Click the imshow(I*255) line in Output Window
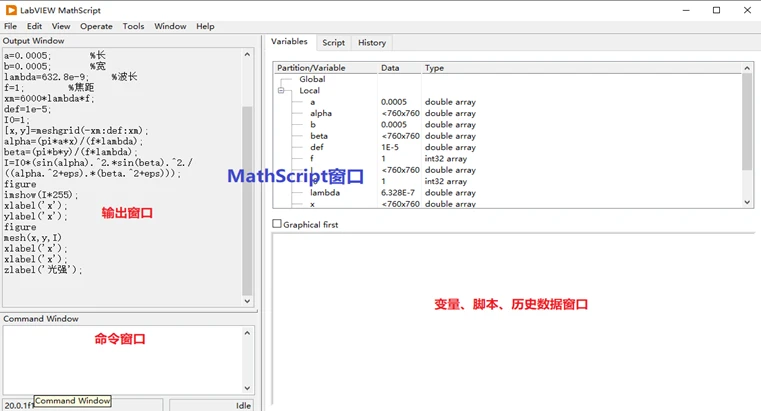 coord(41,195)
